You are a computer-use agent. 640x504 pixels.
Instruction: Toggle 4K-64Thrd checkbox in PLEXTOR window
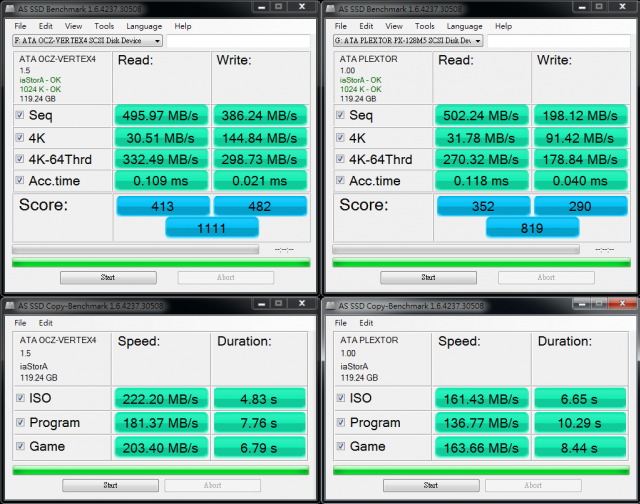click(x=340, y=158)
